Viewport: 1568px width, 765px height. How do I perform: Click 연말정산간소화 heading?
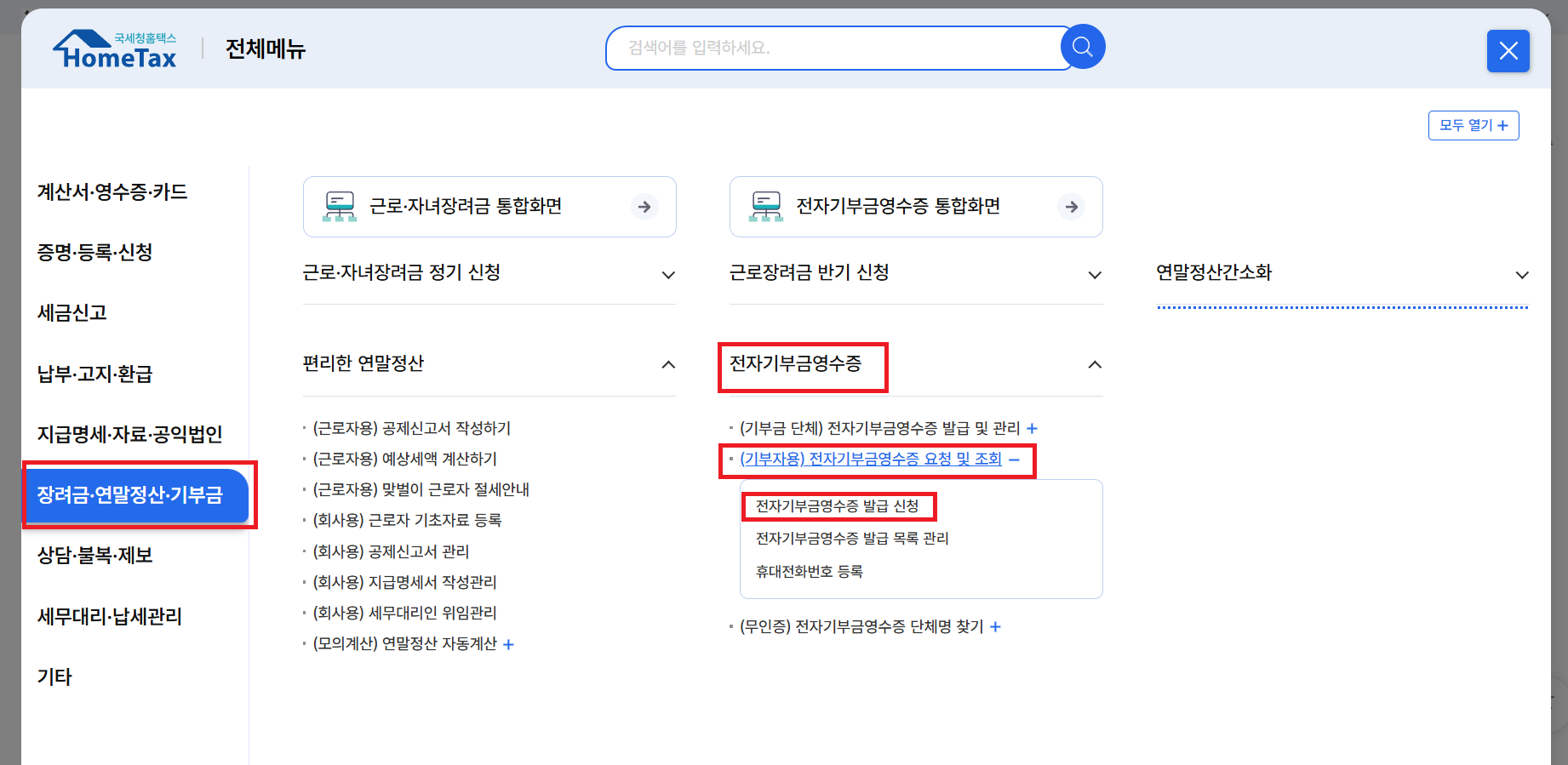[1214, 272]
